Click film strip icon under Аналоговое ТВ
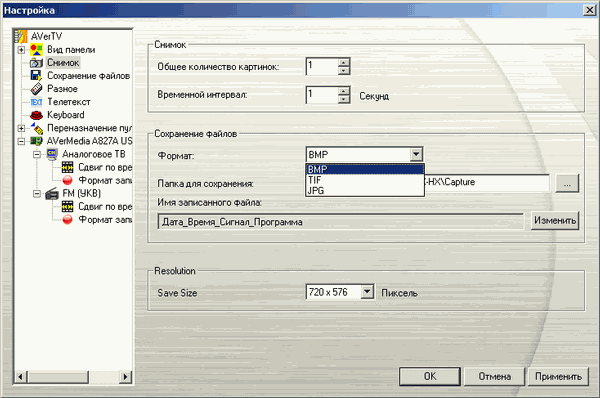 click(x=67, y=167)
